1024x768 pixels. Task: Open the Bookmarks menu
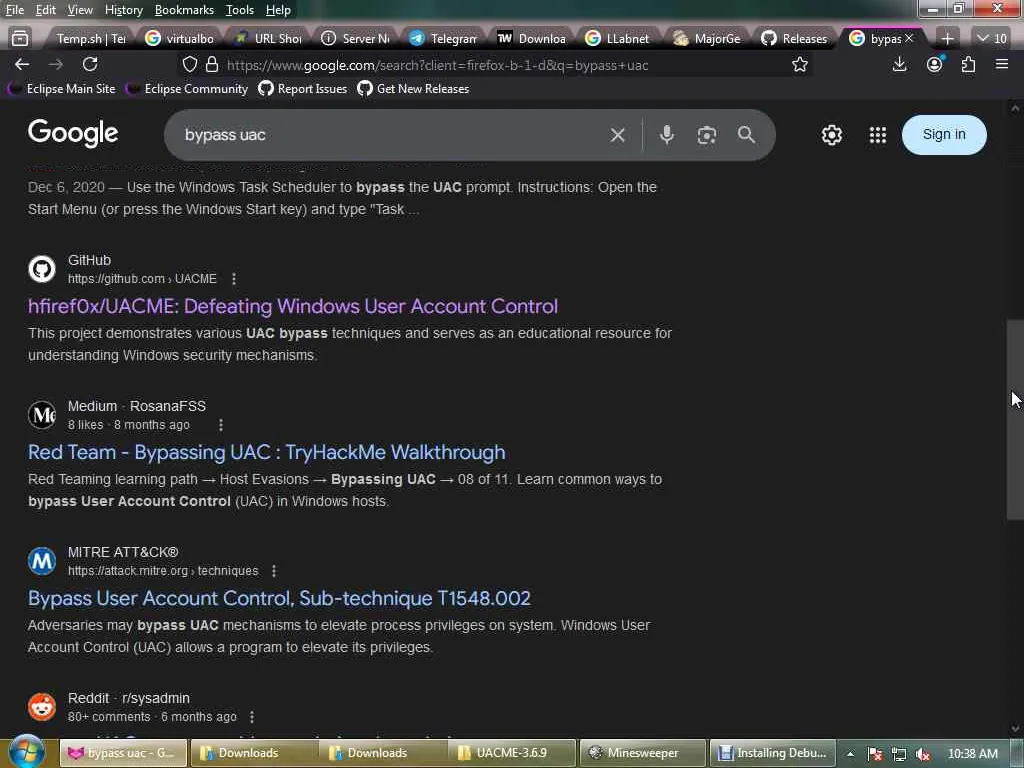[x=184, y=10]
